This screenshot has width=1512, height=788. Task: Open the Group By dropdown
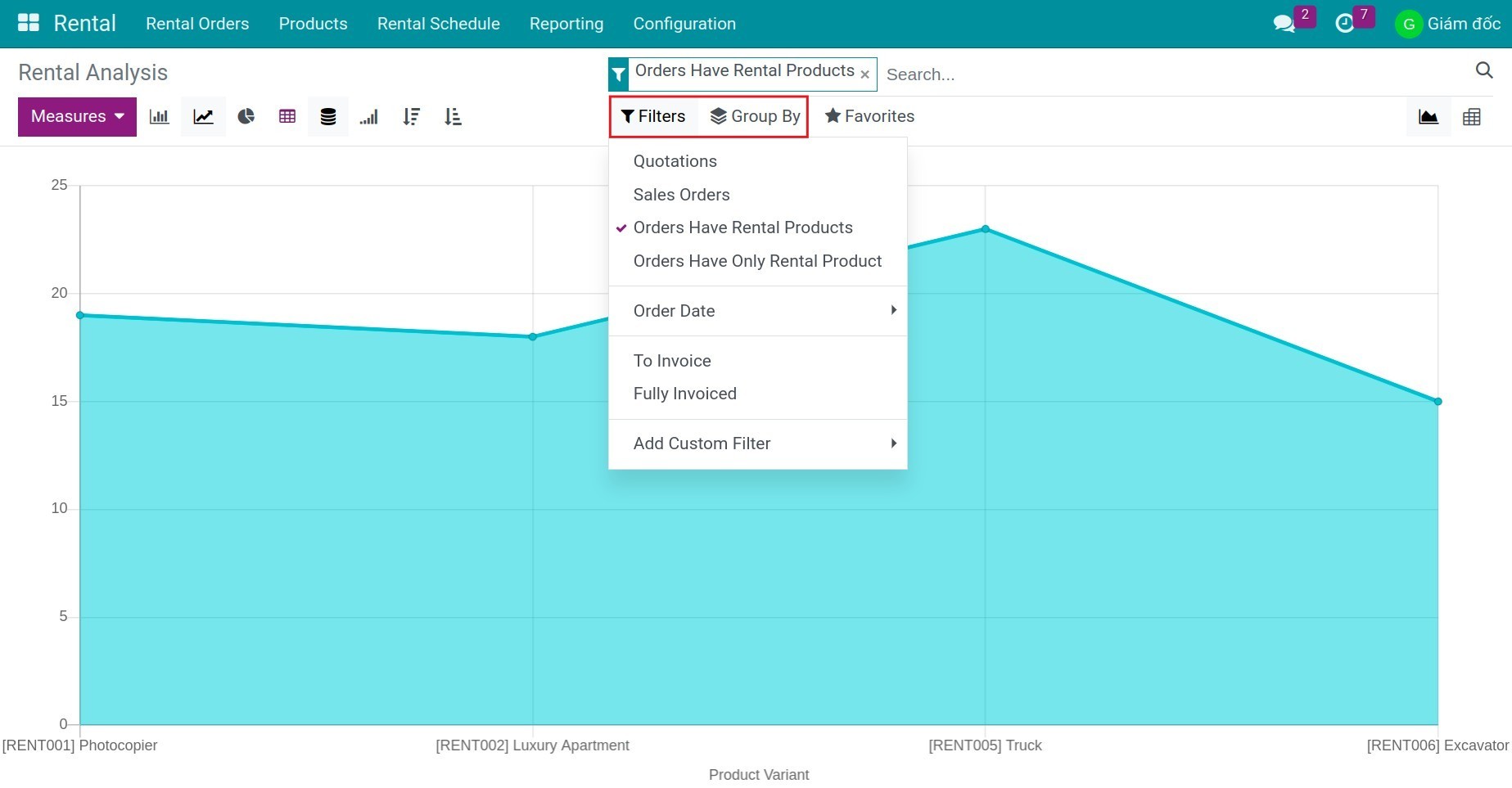click(755, 116)
